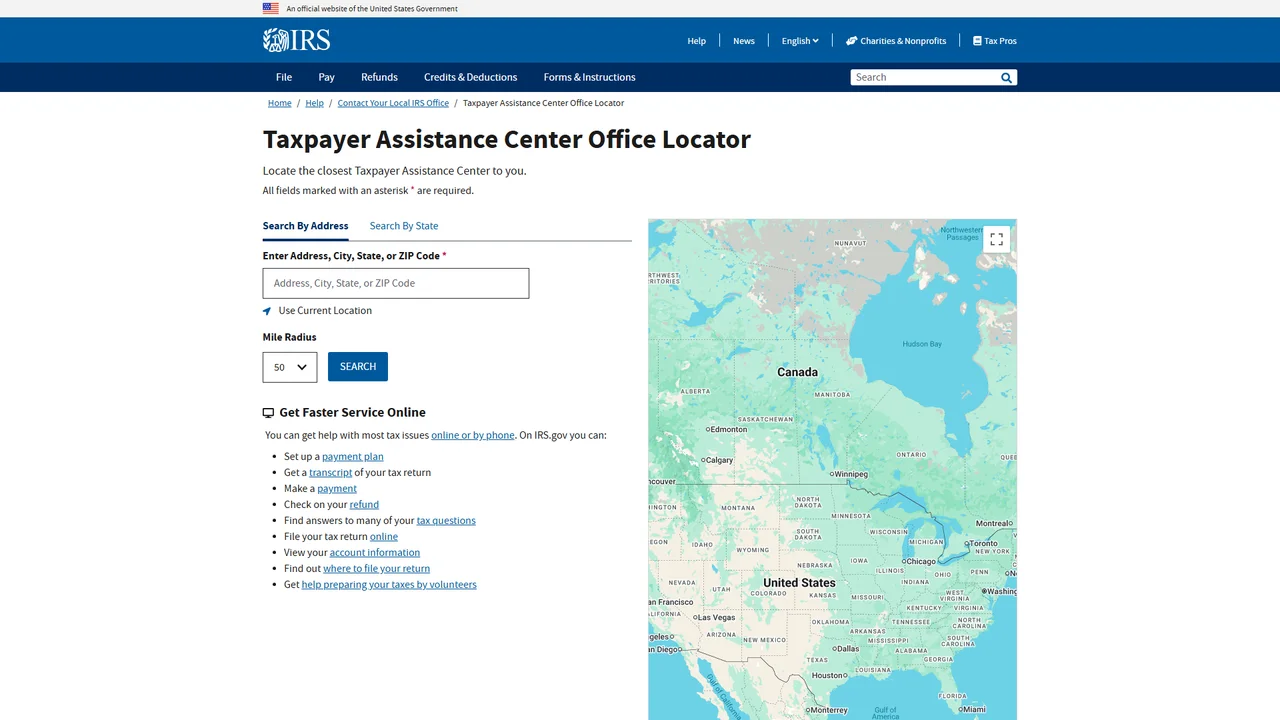Open the Pay menu
This screenshot has height=720, width=1280.
point(326,77)
